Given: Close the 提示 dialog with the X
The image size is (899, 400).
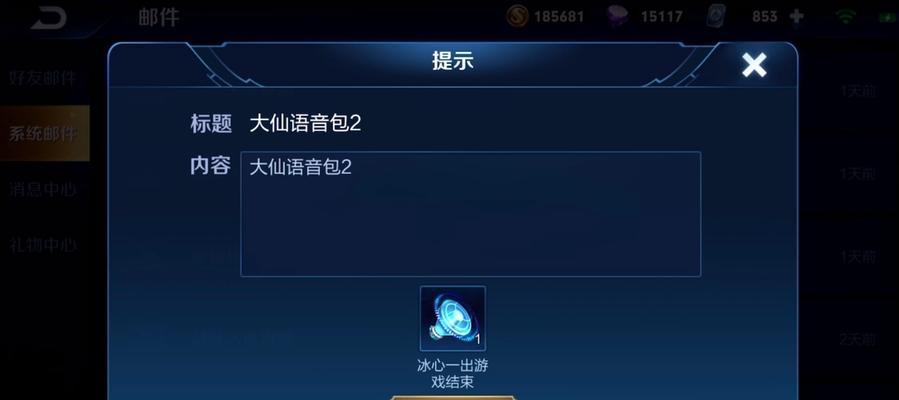Looking at the screenshot, I should pos(754,65).
